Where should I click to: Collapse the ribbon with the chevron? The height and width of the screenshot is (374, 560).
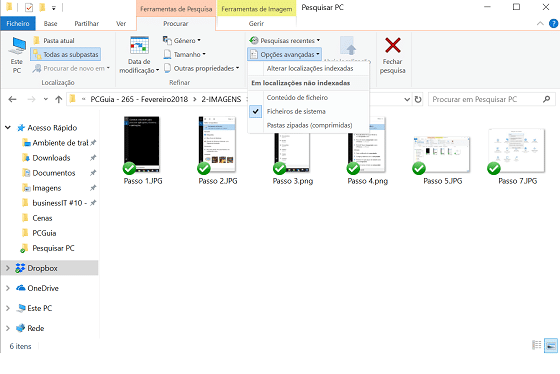[540, 24]
